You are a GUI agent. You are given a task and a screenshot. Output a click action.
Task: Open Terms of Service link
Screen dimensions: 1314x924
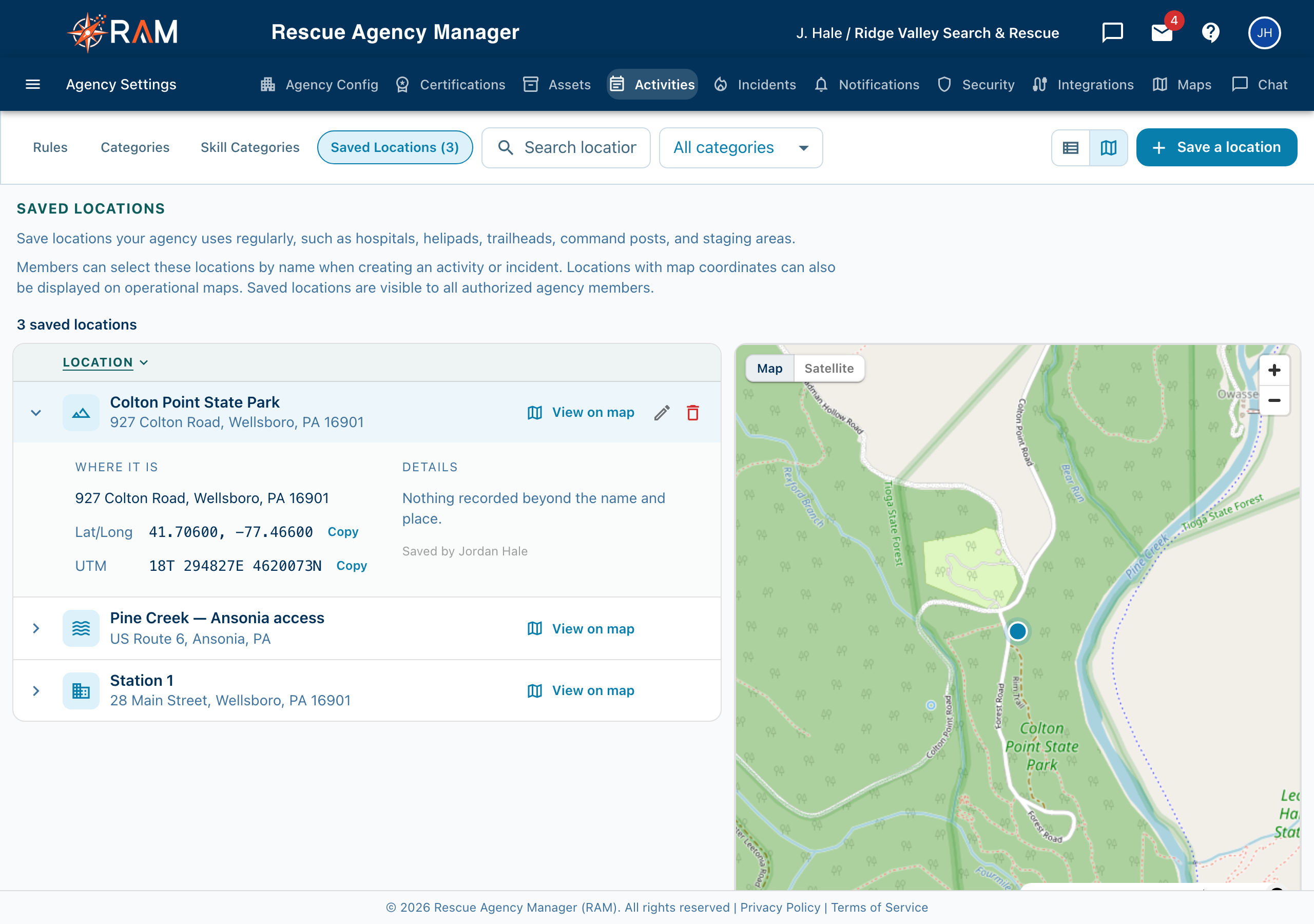[880, 908]
